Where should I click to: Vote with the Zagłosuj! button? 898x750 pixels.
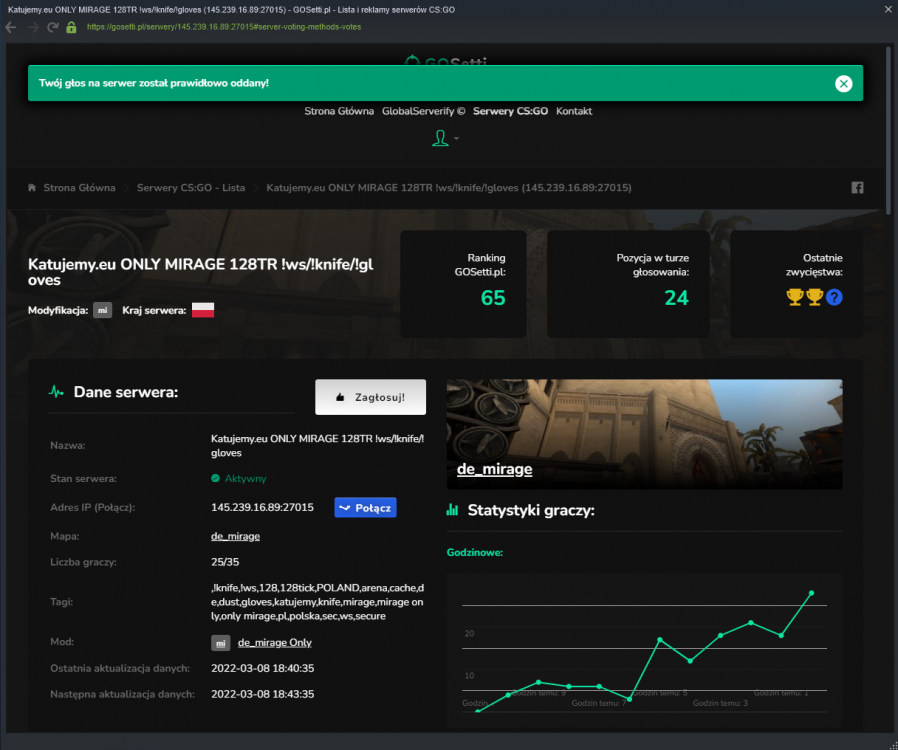(x=371, y=397)
